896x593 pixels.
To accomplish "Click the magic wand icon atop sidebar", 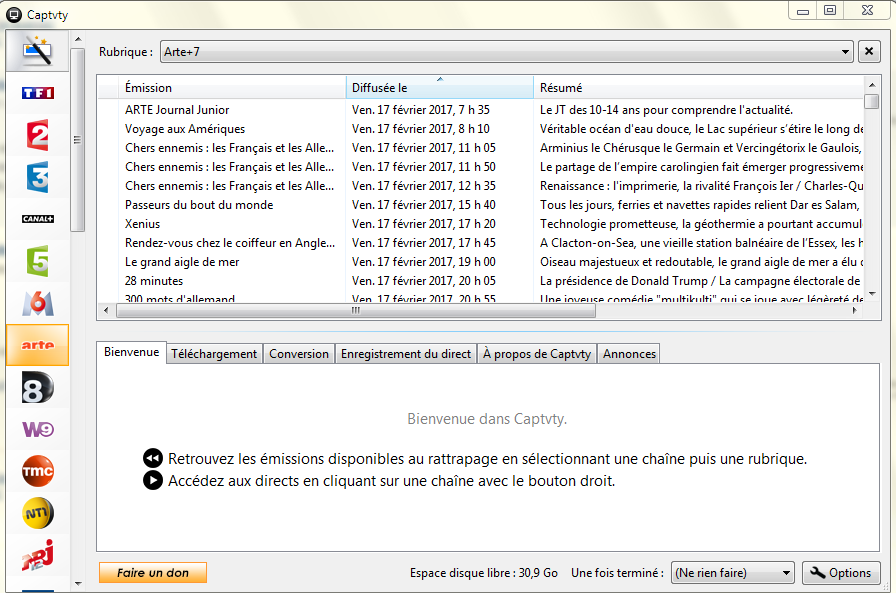I will pos(37,51).
